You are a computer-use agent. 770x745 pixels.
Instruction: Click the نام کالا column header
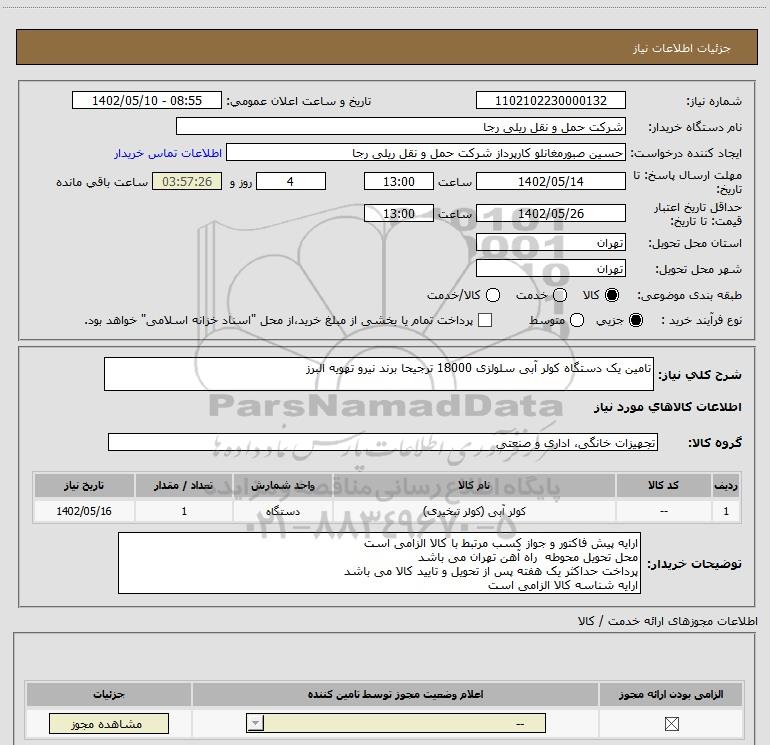click(x=474, y=485)
